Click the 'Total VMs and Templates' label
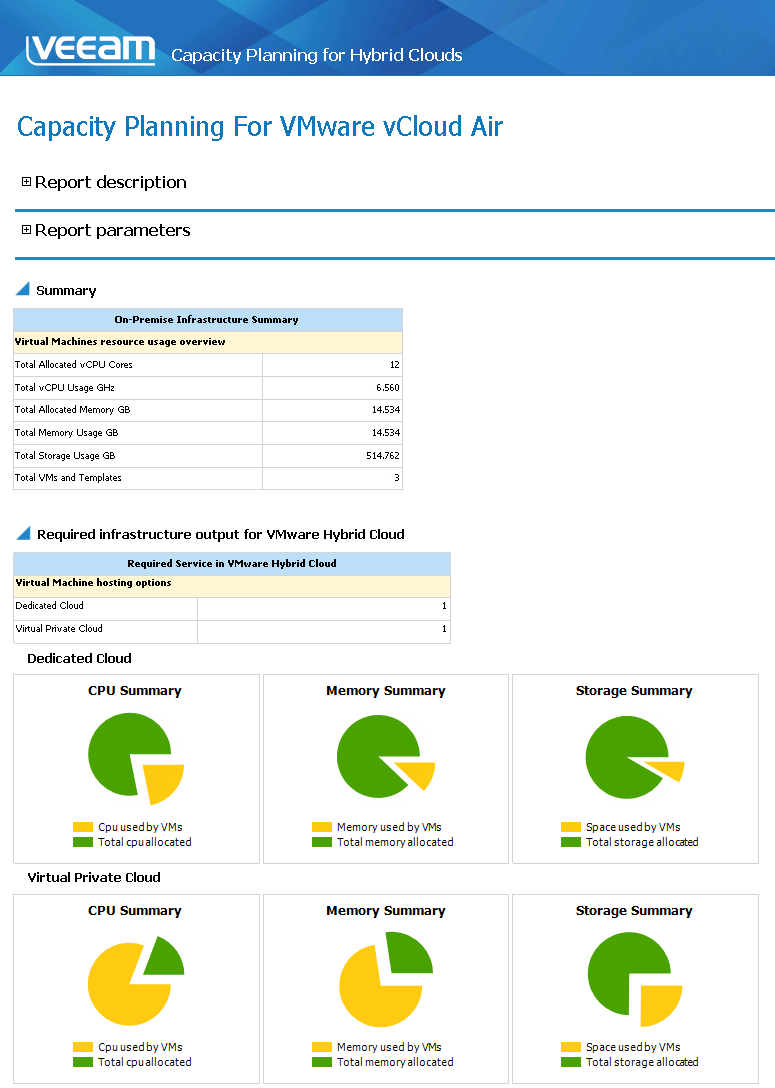775x1088 pixels. click(x=68, y=478)
